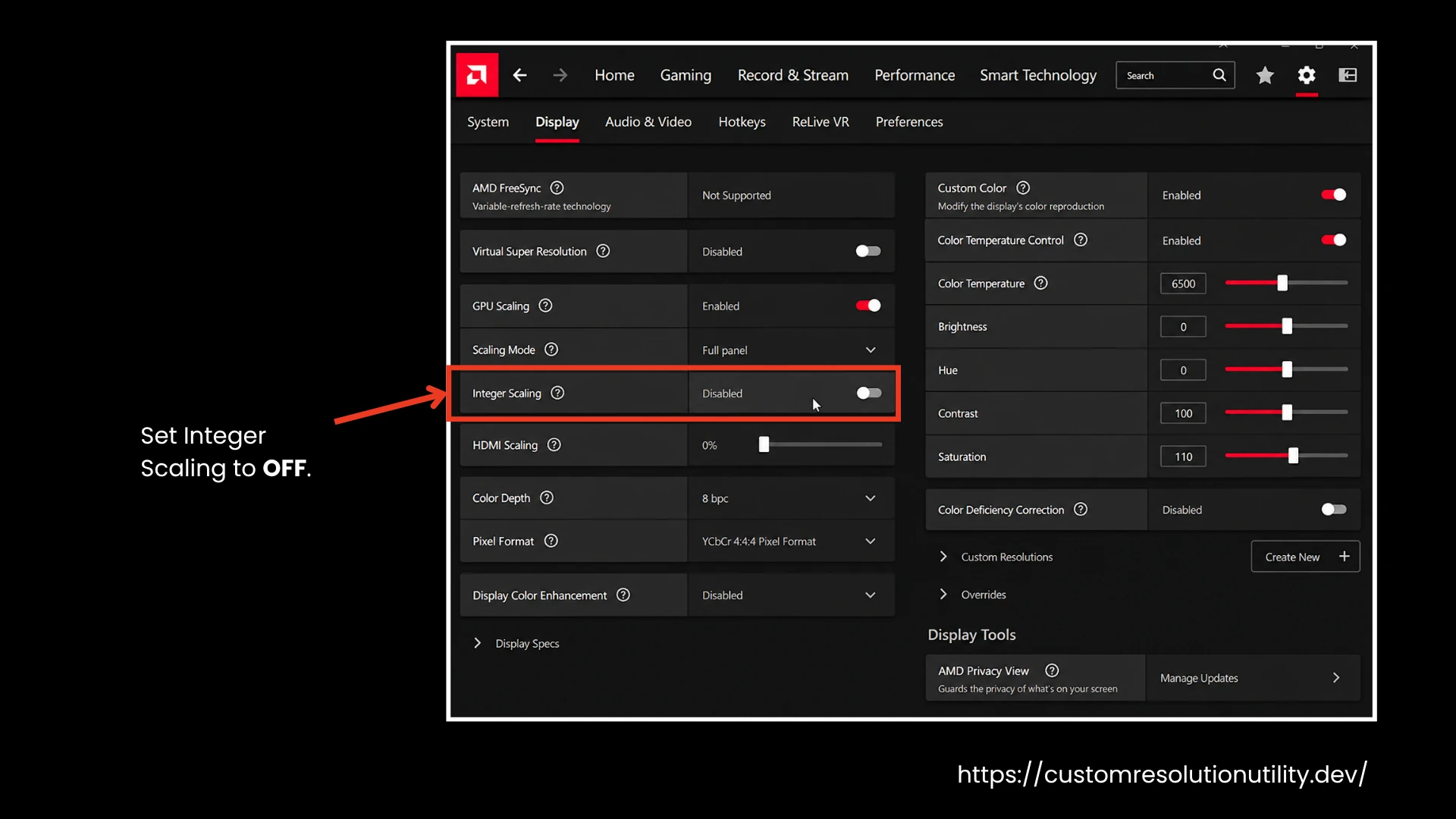Disable Color Temperature Control switch
This screenshot has height=819, width=1456.
pos(1334,240)
